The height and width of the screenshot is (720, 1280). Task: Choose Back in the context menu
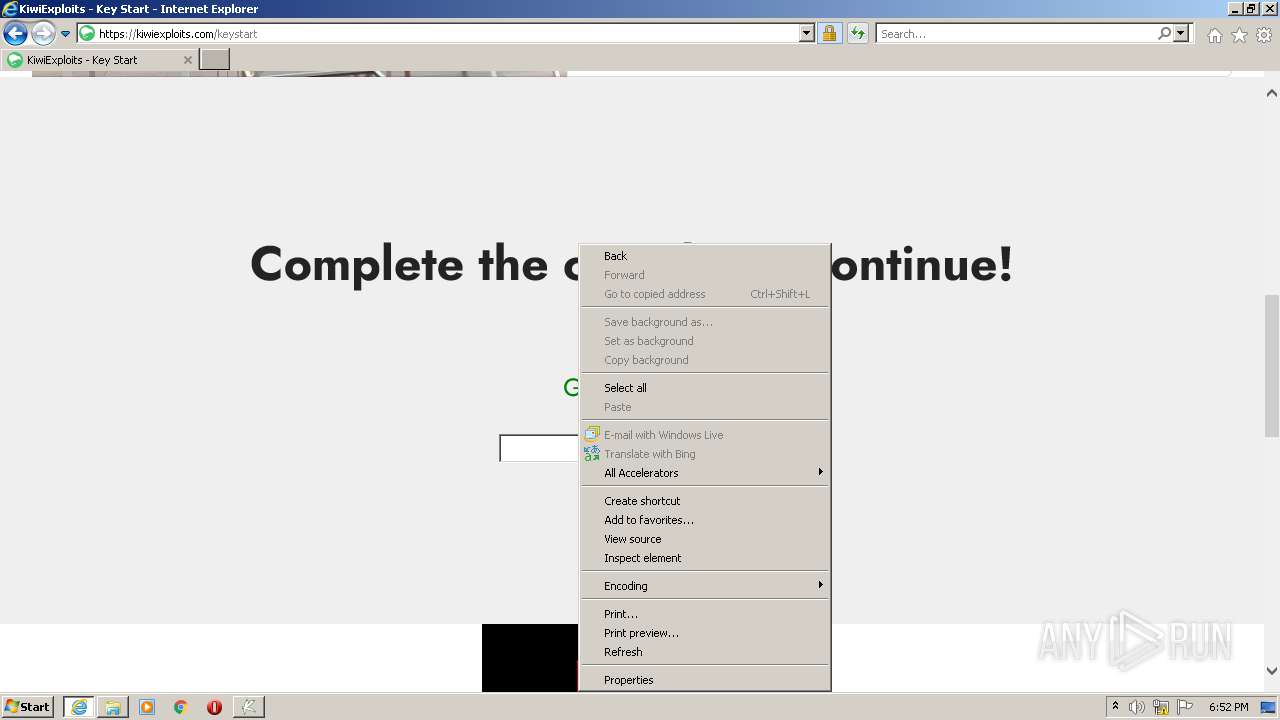(x=705, y=256)
